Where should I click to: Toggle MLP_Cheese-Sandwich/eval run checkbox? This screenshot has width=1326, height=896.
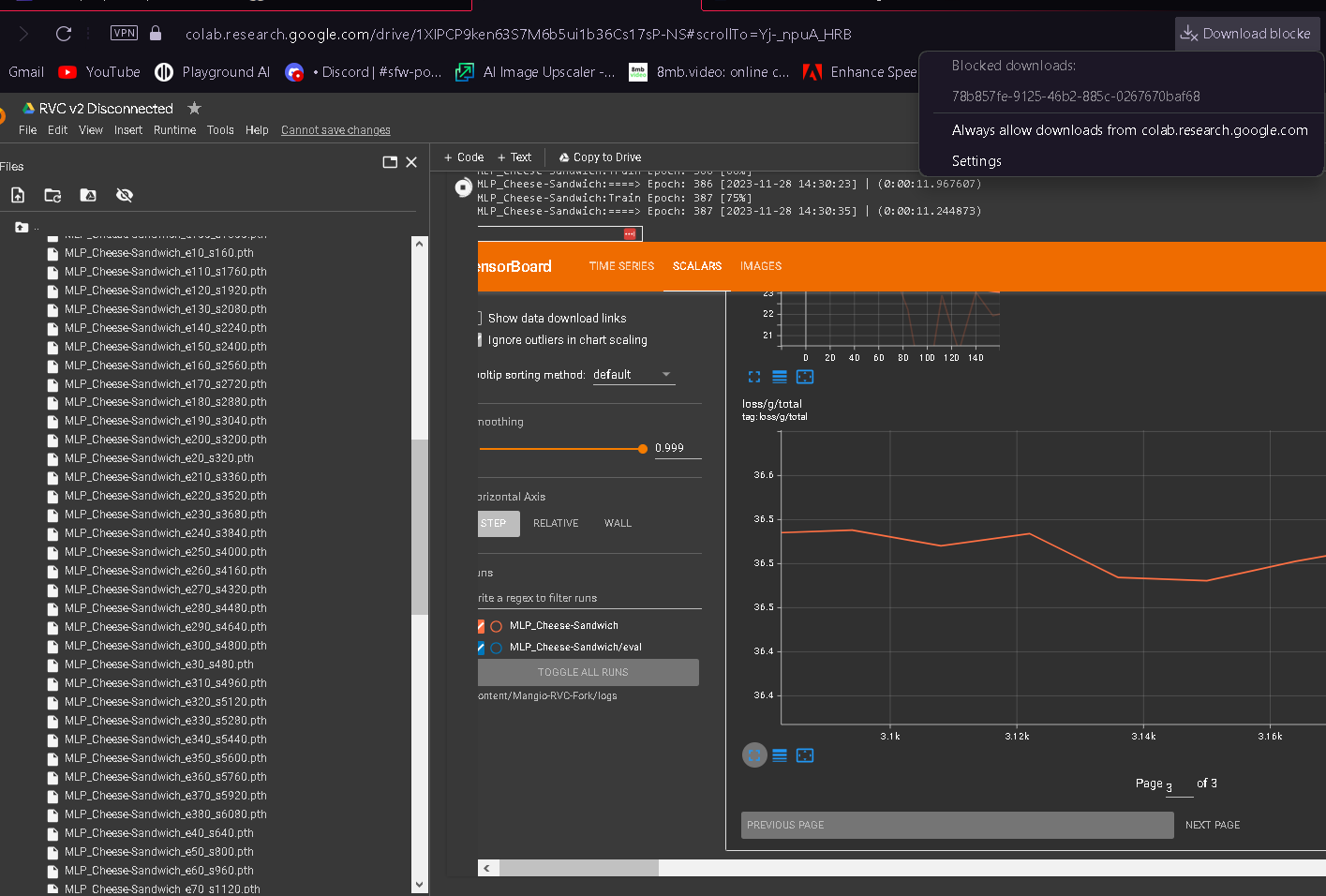point(481,648)
